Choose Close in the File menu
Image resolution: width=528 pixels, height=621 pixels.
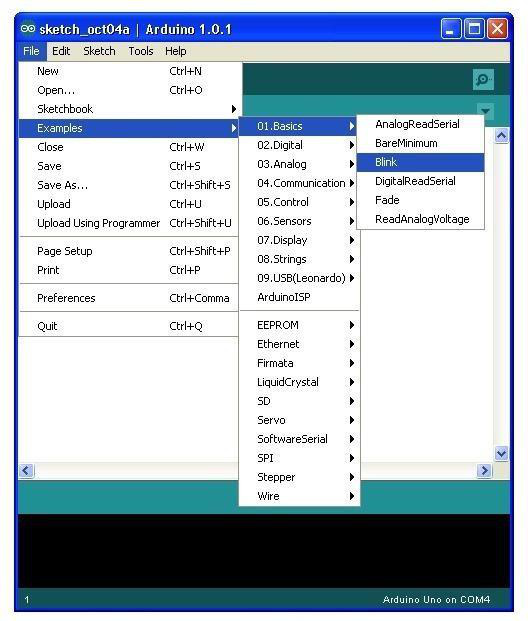(x=129, y=147)
